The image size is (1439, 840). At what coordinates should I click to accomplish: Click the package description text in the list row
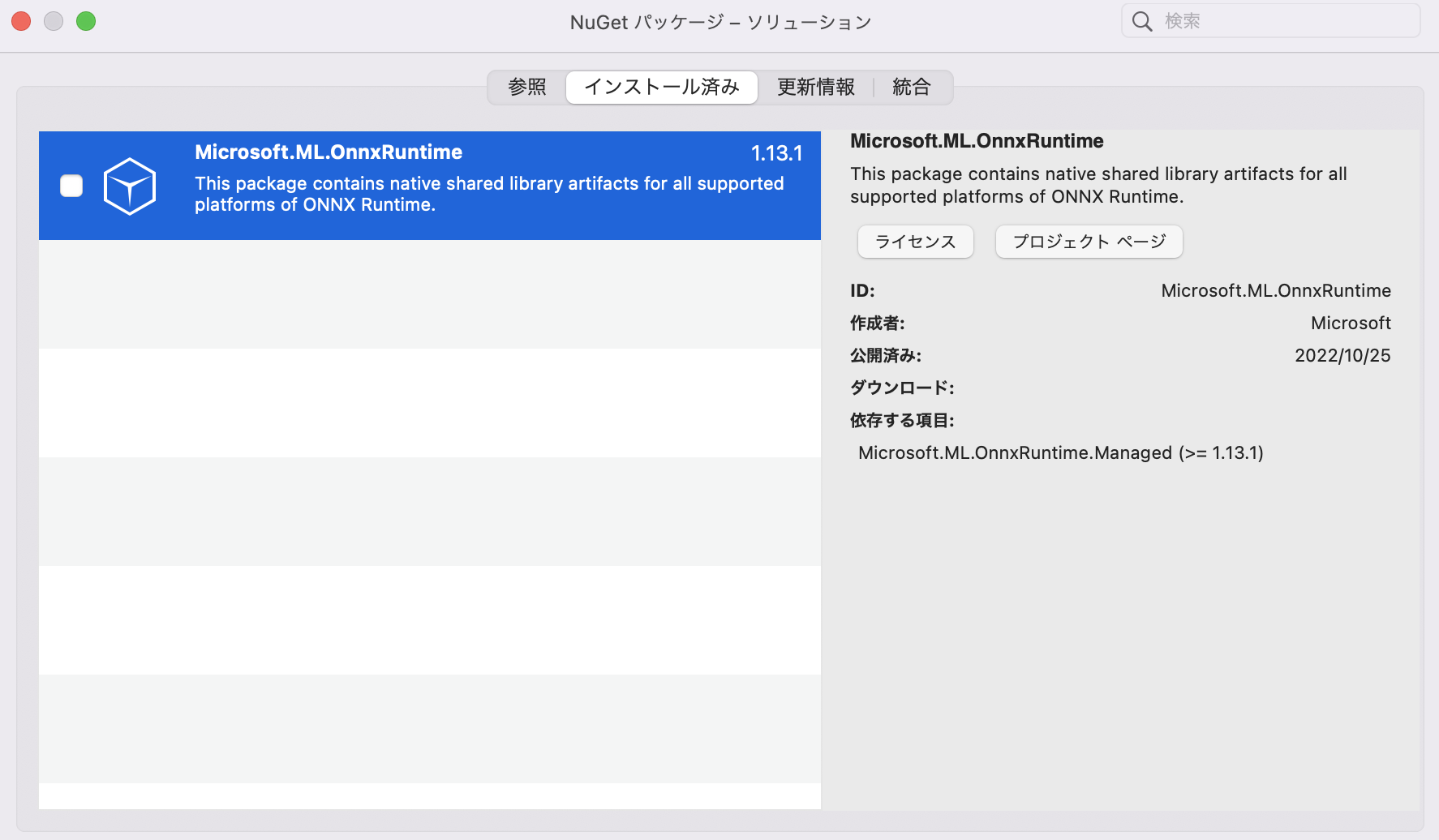(489, 194)
